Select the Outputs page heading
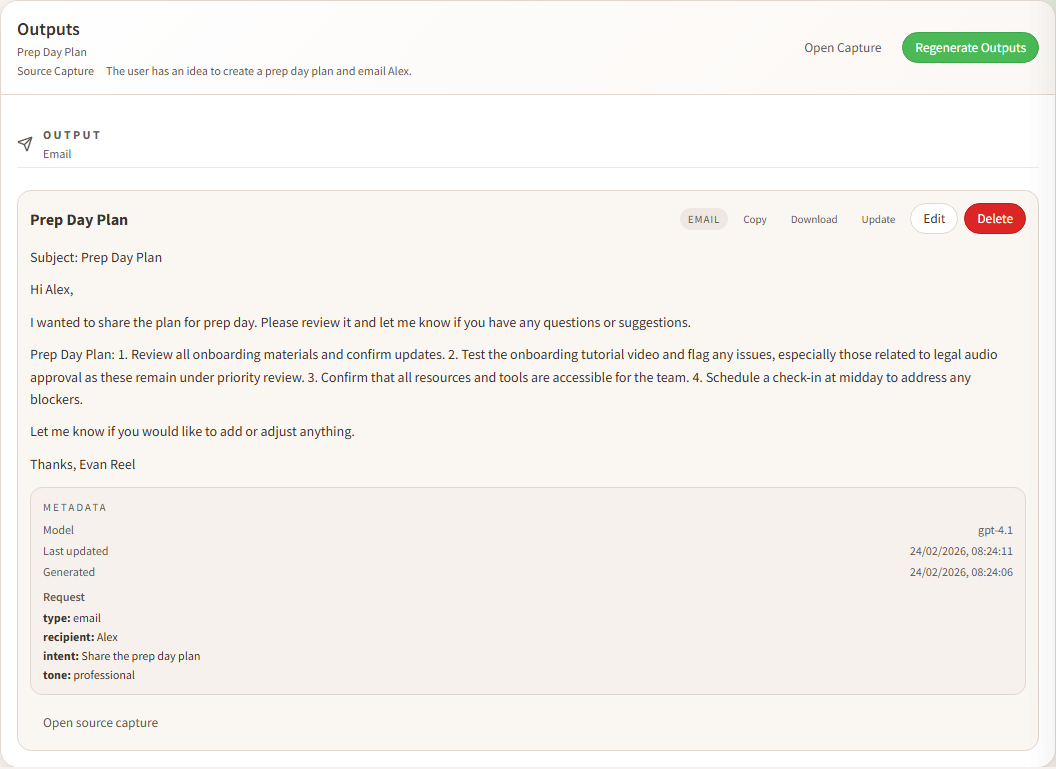Image resolution: width=1056 pixels, height=769 pixels. coord(48,29)
